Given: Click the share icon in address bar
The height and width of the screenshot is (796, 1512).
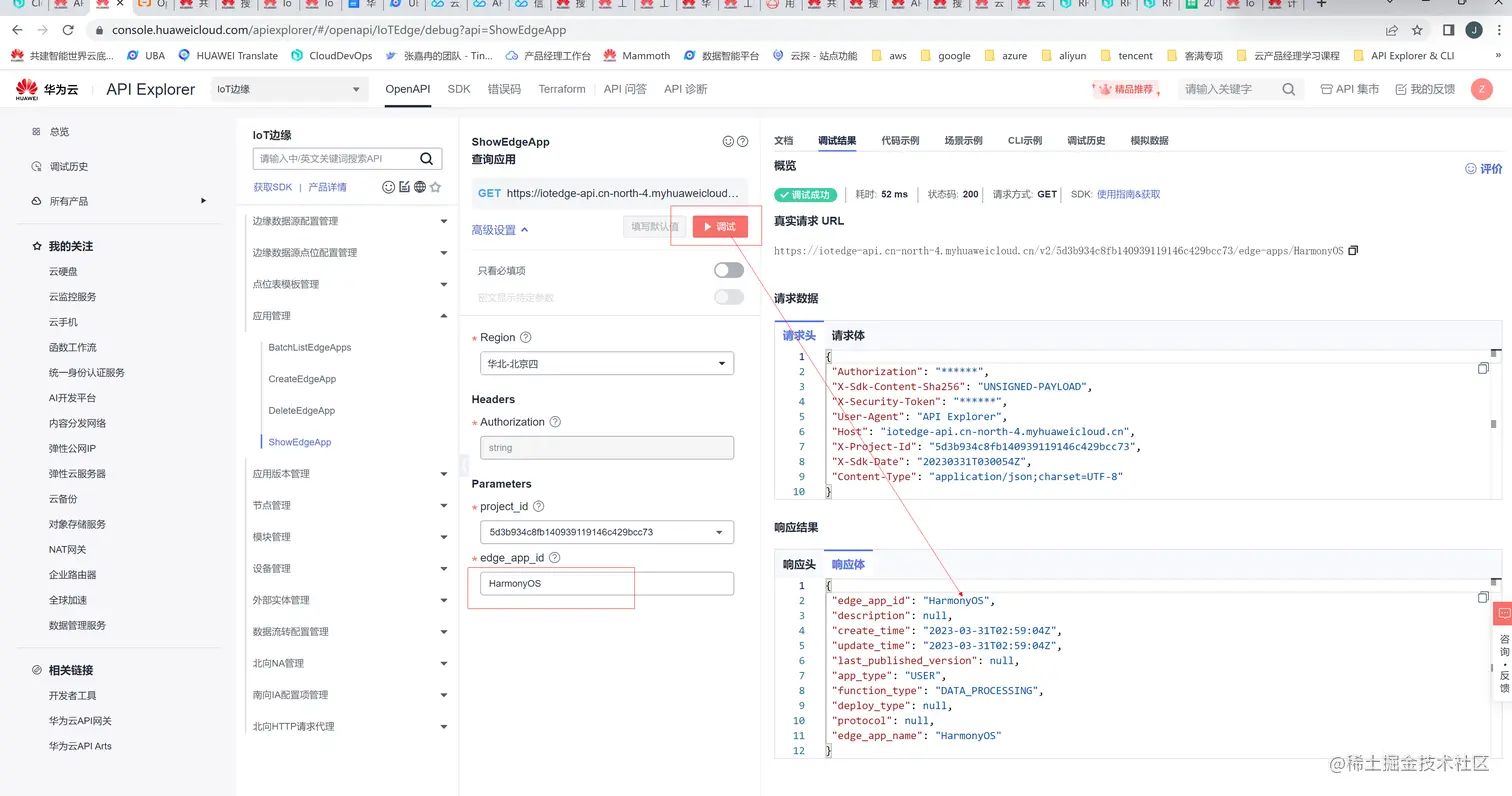Looking at the screenshot, I should [x=1392, y=30].
